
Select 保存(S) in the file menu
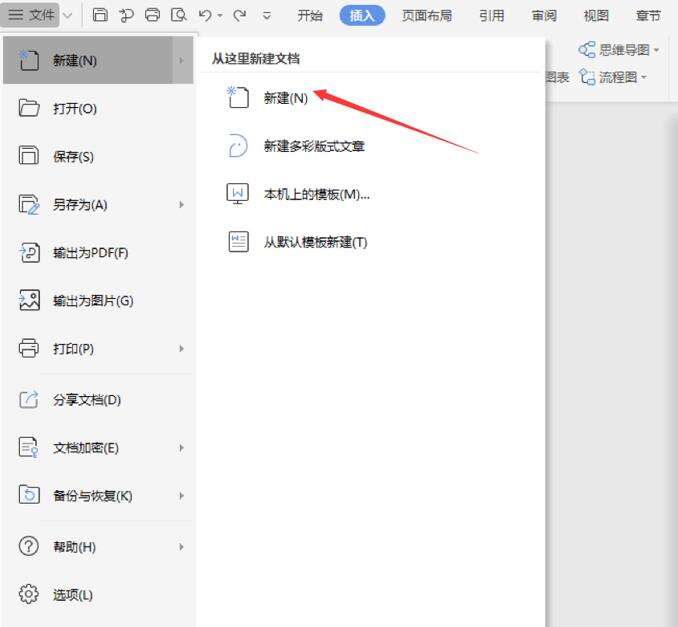click(98, 156)
